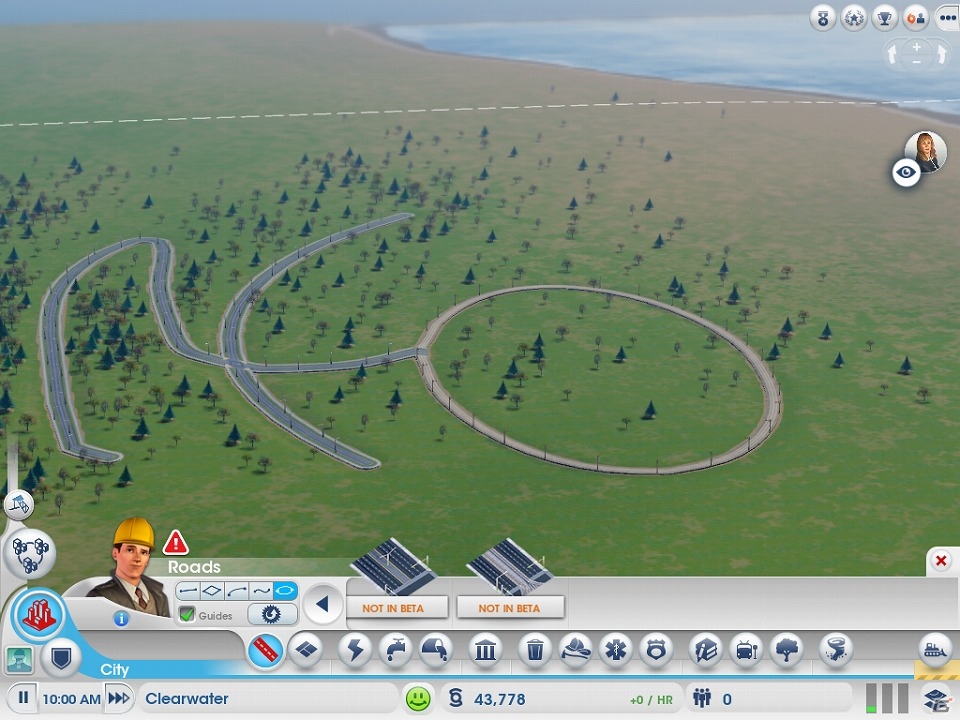Select the circular road drawing tool
The height and width of the screenshot is (720, 960).
point(285,591)
